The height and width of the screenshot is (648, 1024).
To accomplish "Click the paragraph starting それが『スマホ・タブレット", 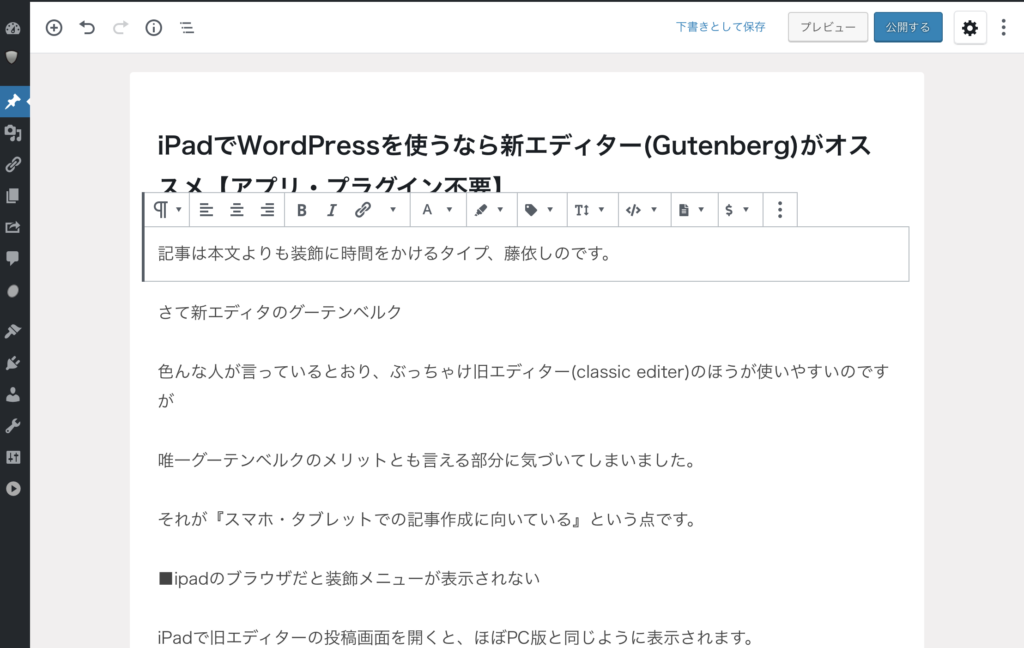I will point(428,519).
